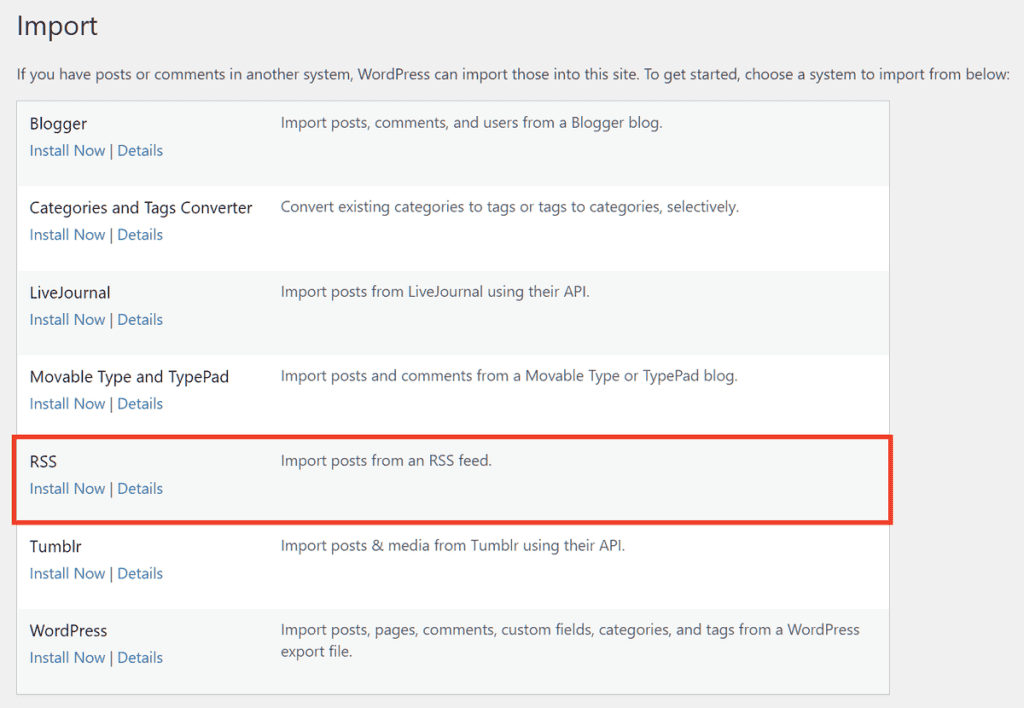Select the Import page heading
This screenshot has width=1024, height=708.
[57, 27]
